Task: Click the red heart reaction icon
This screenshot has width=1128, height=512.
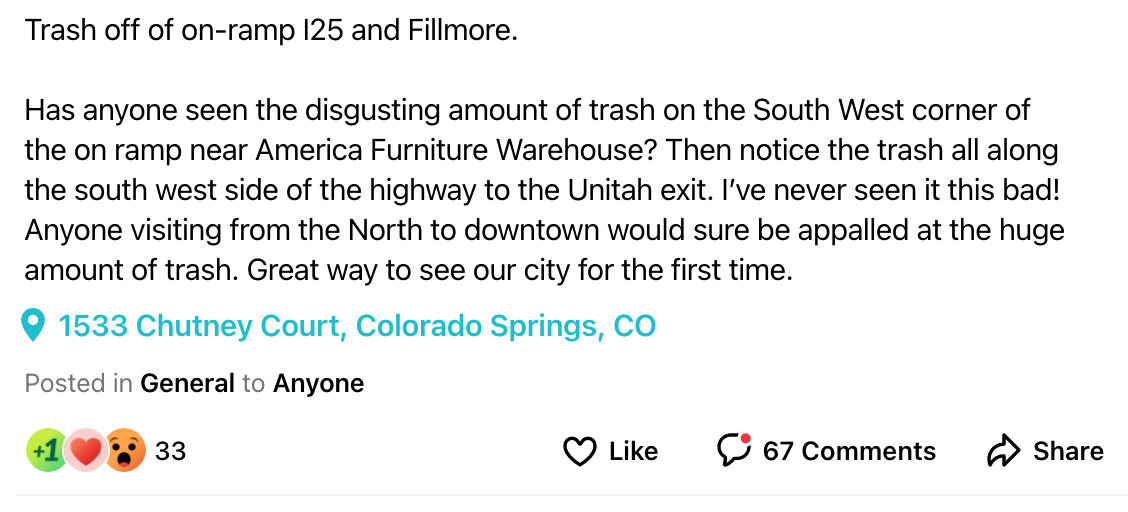Action: tap(87, 451)
